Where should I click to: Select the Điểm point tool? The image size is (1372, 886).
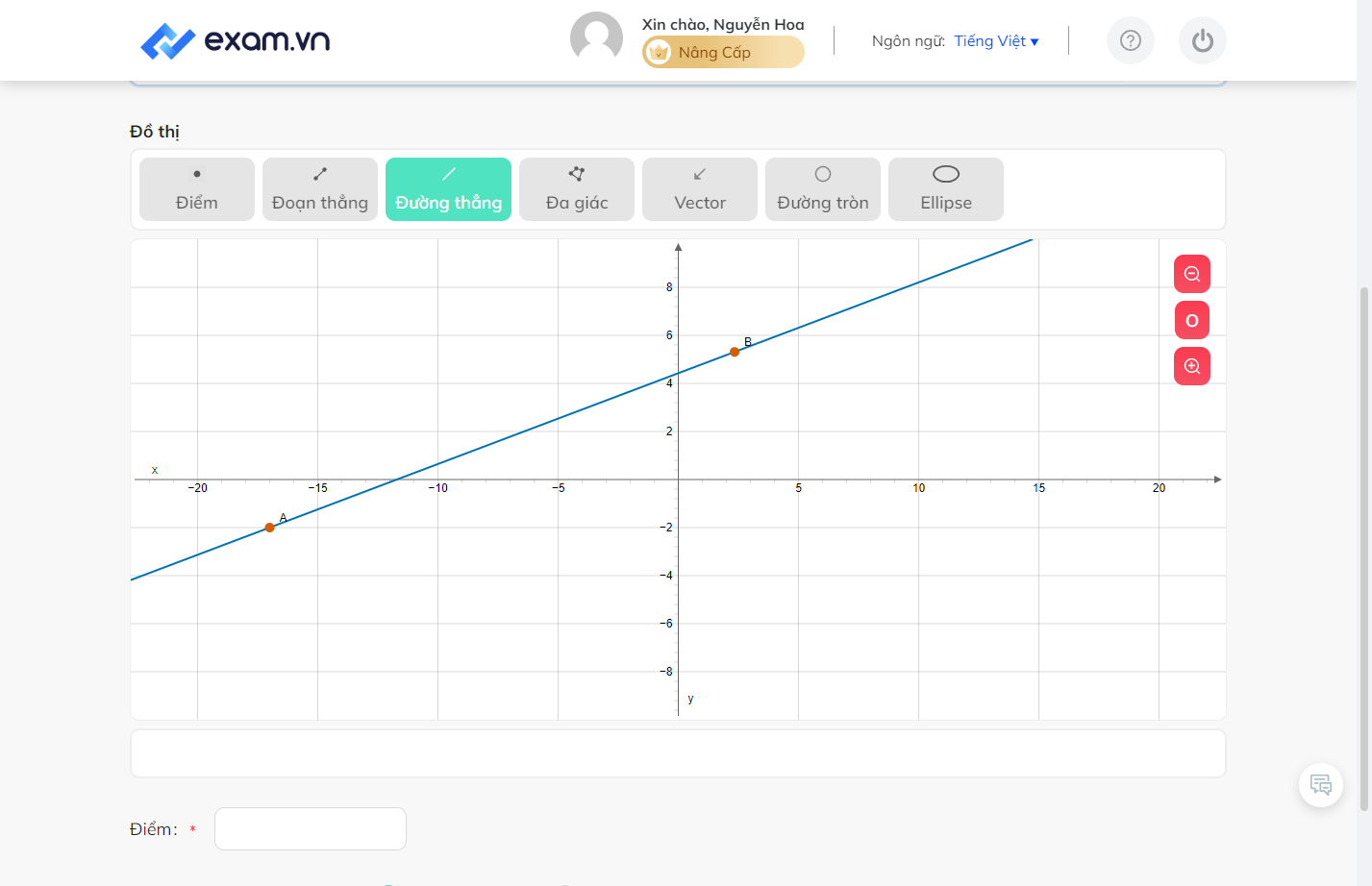click(197, 189)
